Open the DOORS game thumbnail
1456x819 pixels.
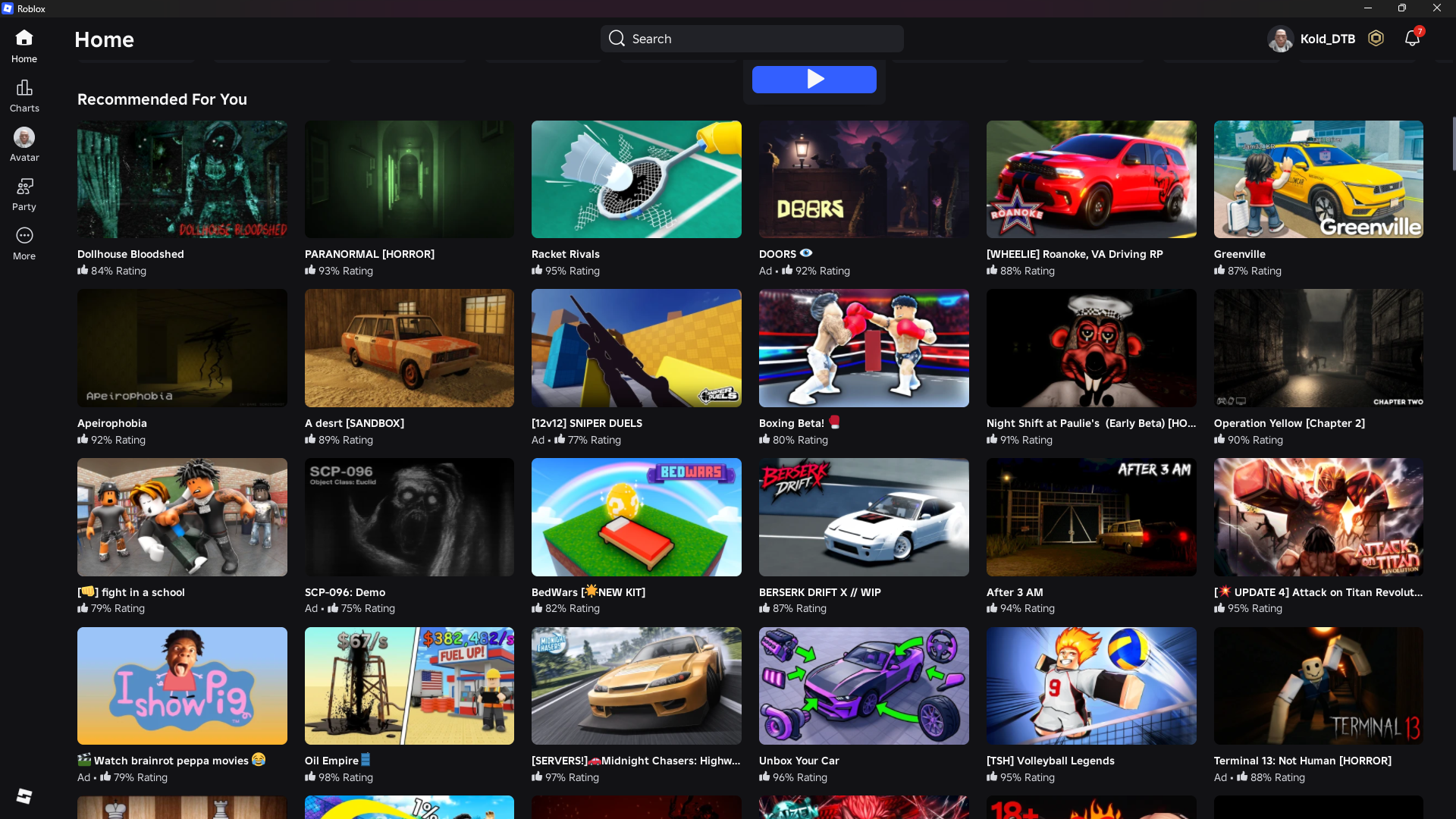click(x=864, y=179)
